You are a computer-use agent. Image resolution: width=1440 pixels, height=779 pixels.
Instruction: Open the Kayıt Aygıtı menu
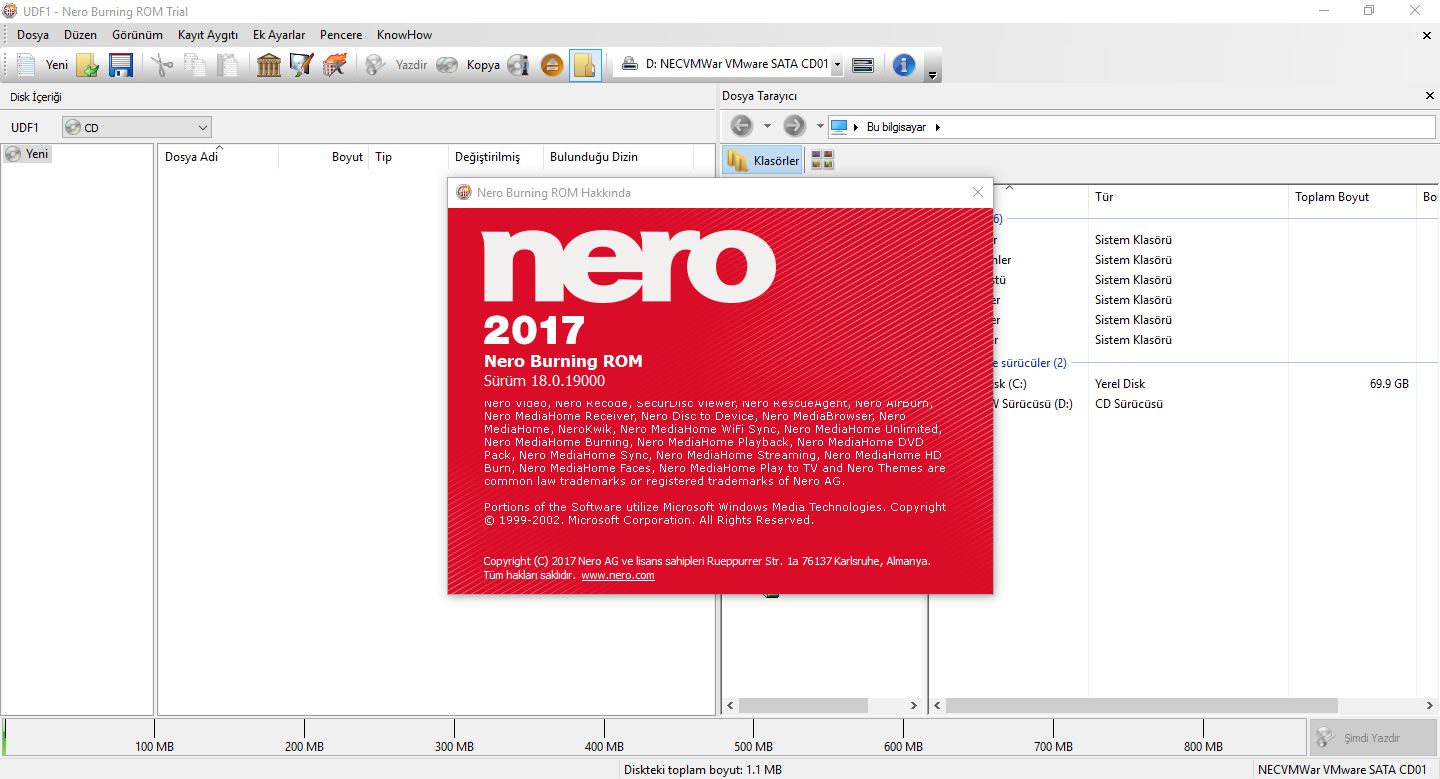[x=208, y=35]
